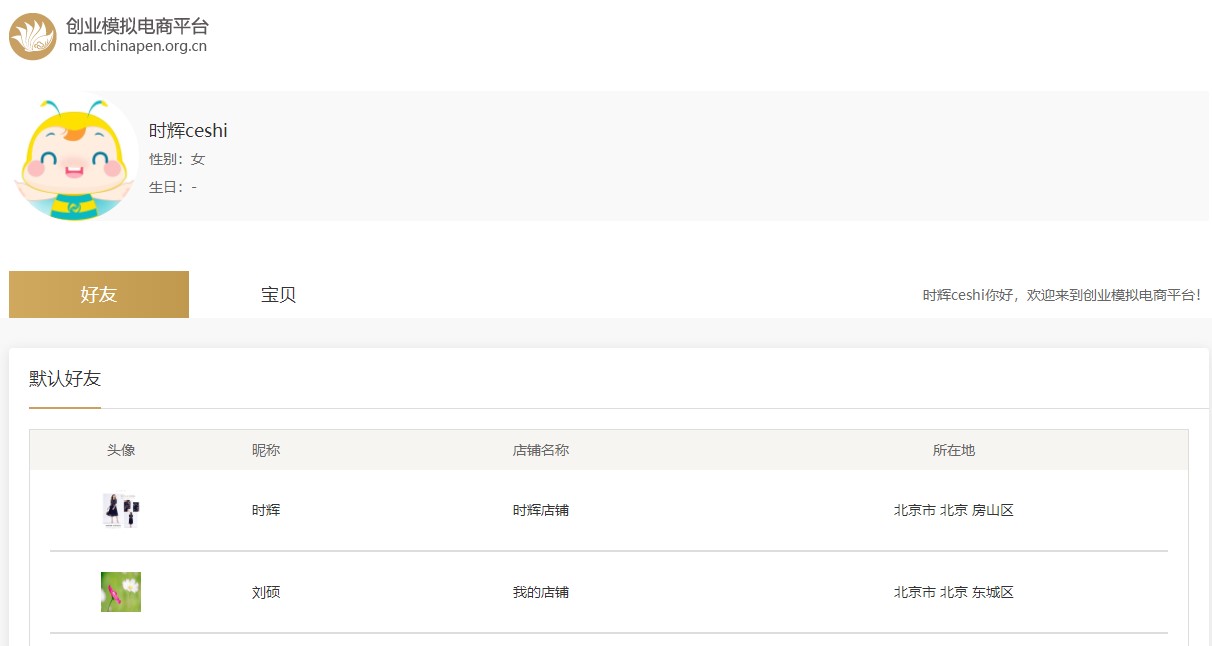This screenshot has height=646, width=1212.
Task: Click friend nickname 刘硕
Action: (x=266, y=592)
